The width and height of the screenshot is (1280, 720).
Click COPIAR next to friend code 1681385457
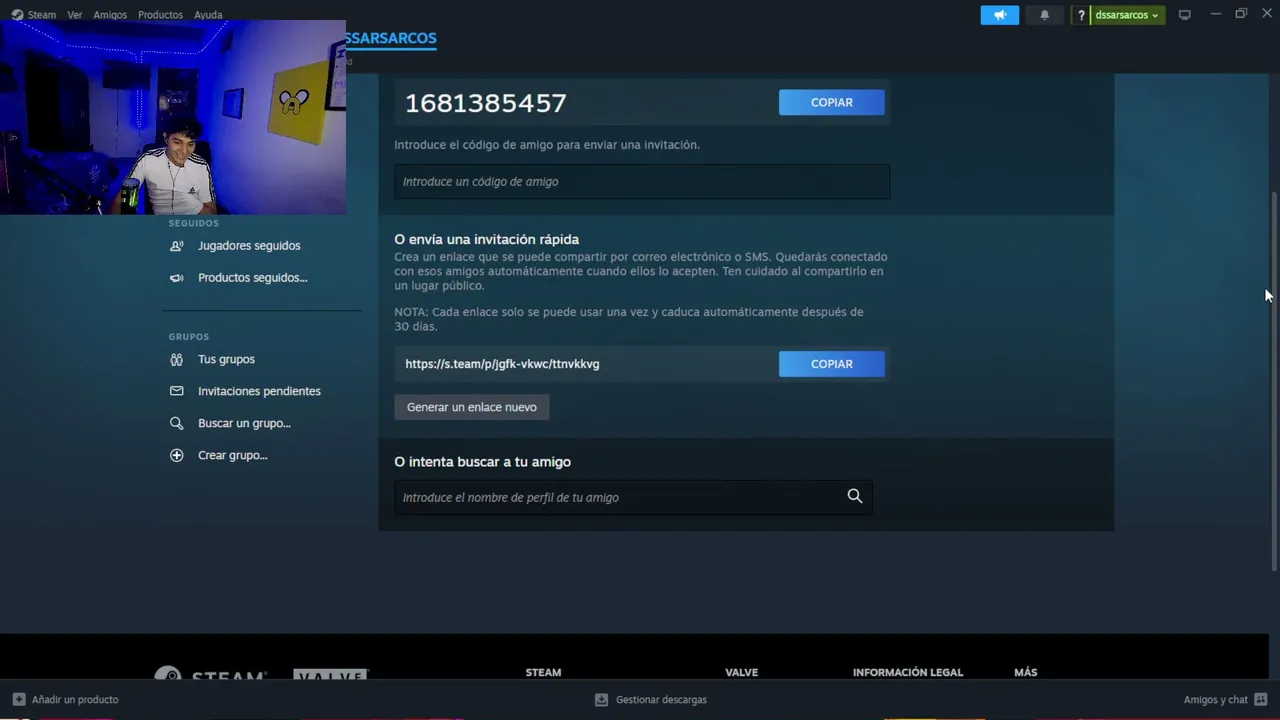click(x=832, y=102)
